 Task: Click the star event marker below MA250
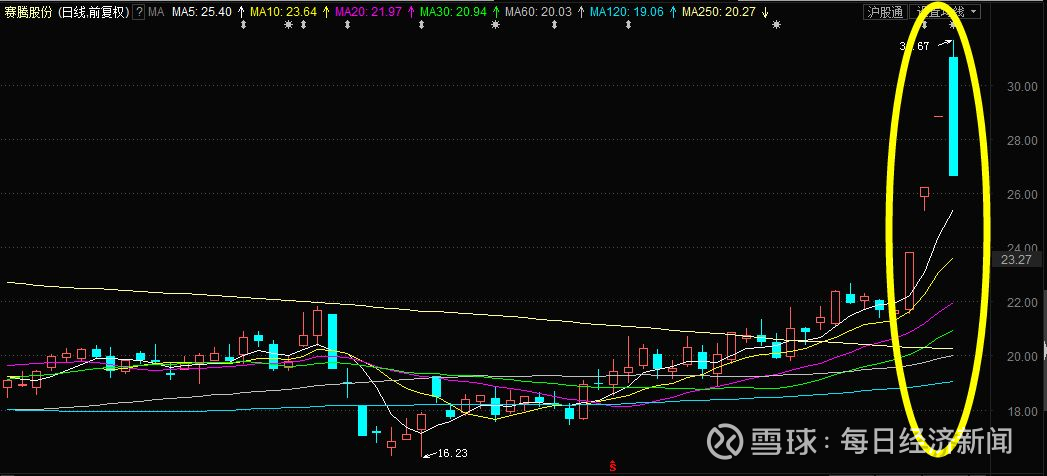776,25
